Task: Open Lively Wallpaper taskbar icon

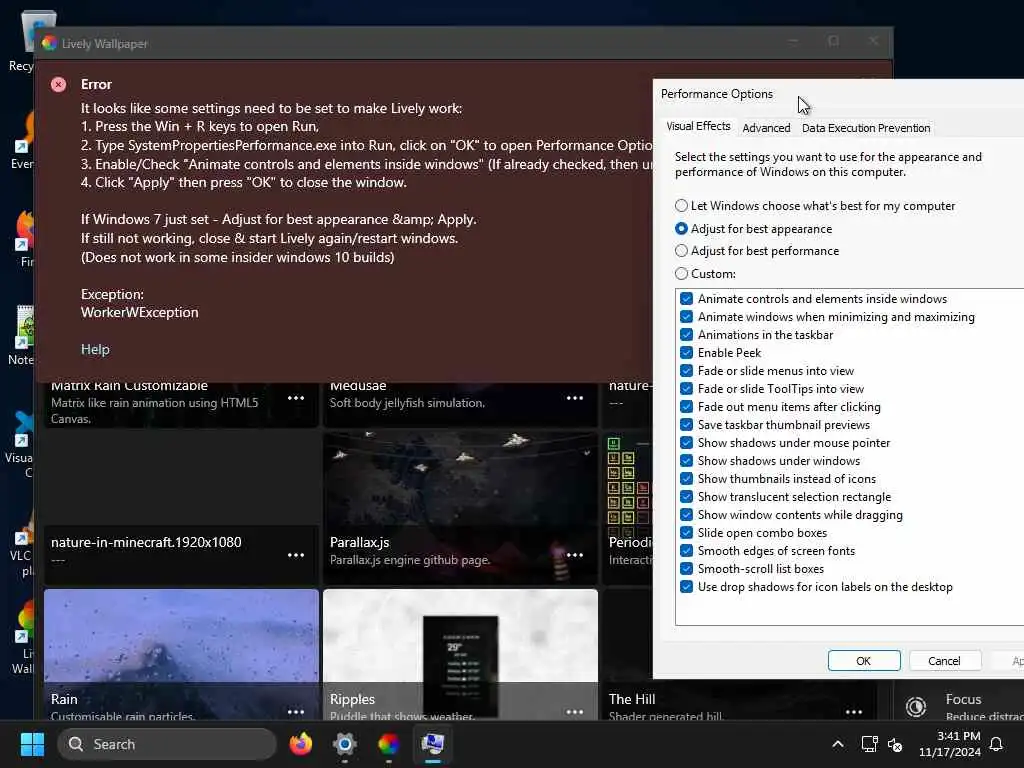Action: (x=389, y=744)
